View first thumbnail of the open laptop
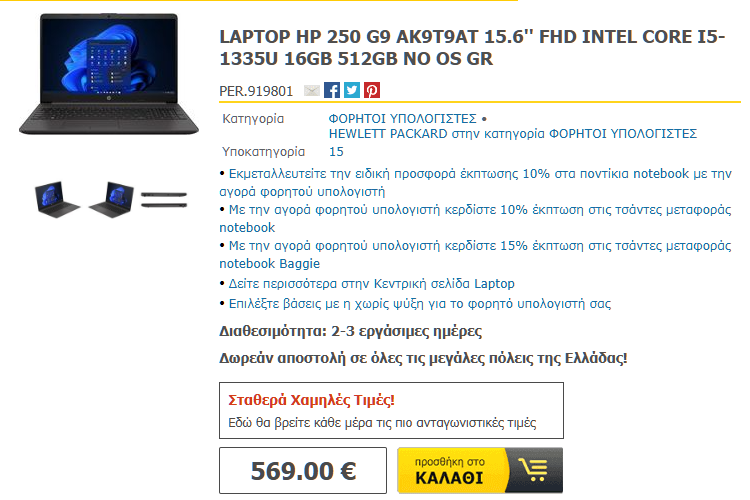Viewport: 750px width, 500px height. point(56,199)
